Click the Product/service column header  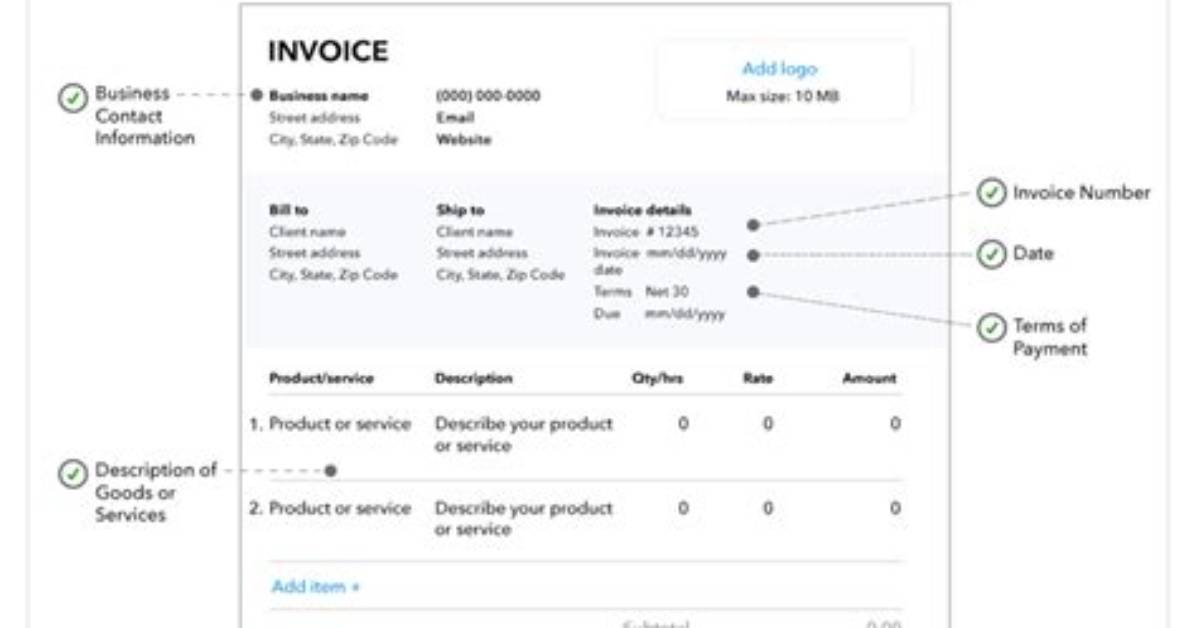tap(321, 378)
